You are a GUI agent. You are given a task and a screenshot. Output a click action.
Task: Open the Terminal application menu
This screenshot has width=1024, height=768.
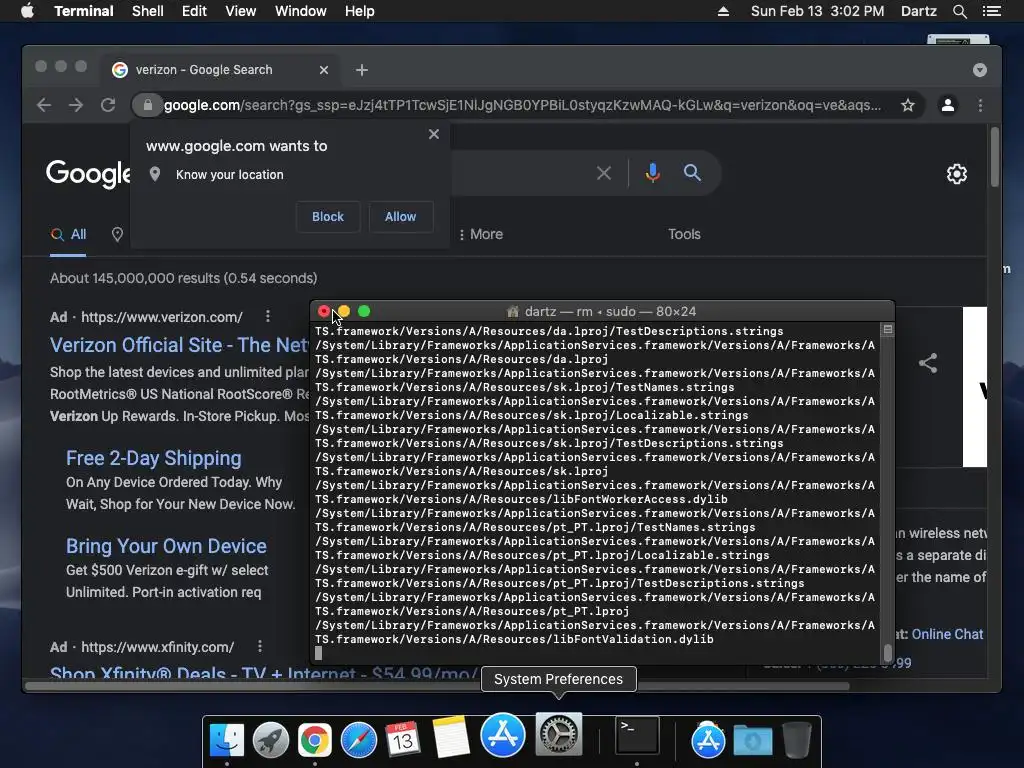coord(84,11)
